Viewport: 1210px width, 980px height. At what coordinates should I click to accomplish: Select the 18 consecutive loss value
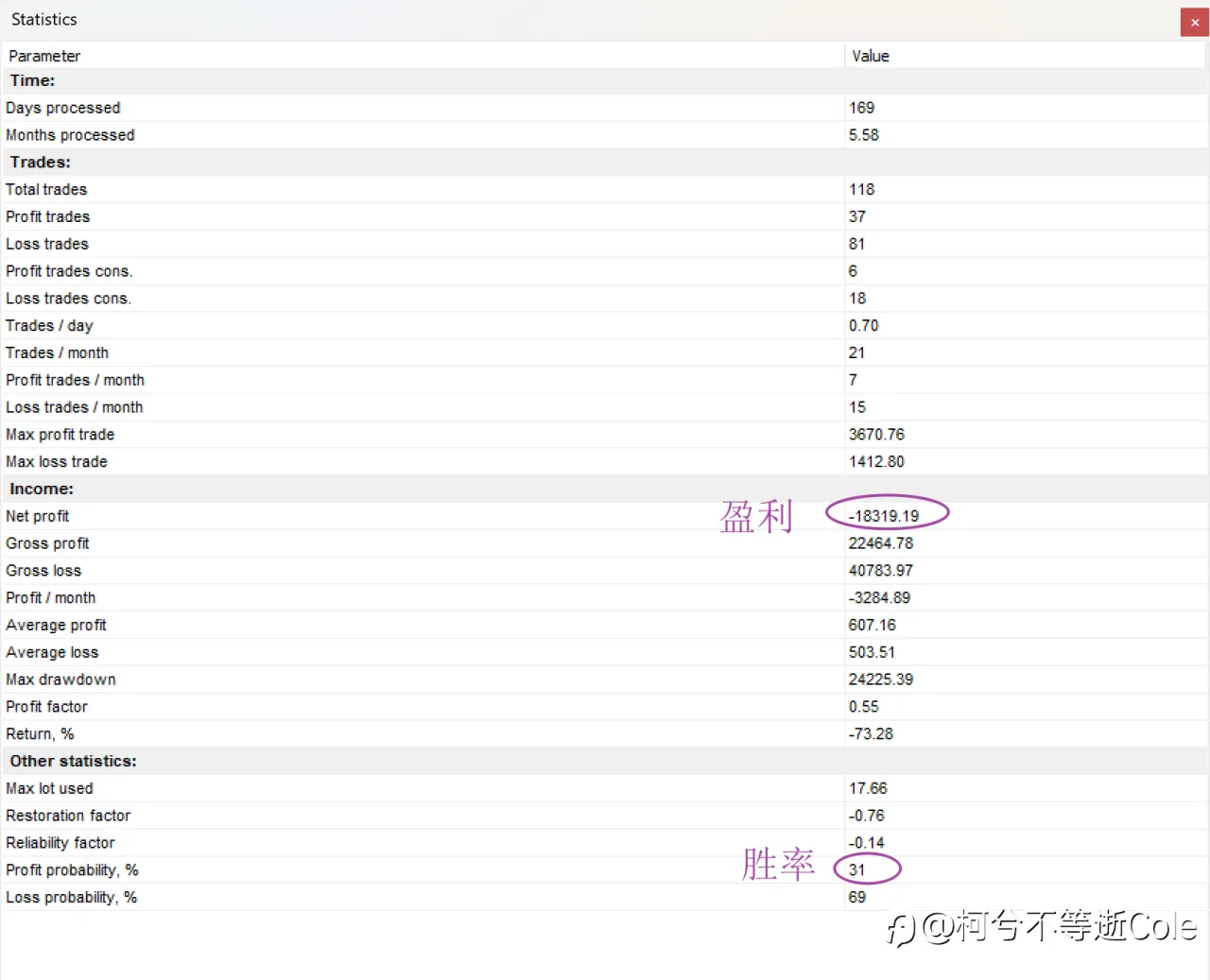pos(856,299)
